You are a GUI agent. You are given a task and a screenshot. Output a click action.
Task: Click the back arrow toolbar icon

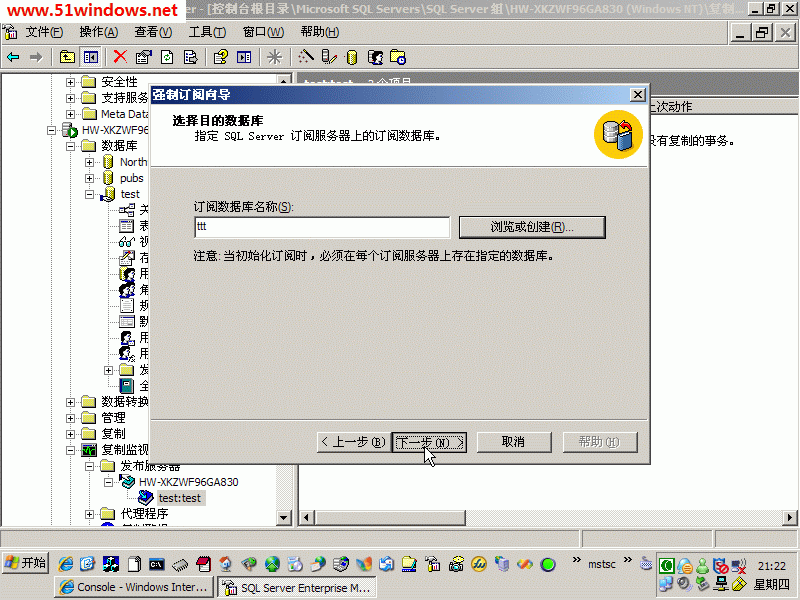click(x=13, y=57)
